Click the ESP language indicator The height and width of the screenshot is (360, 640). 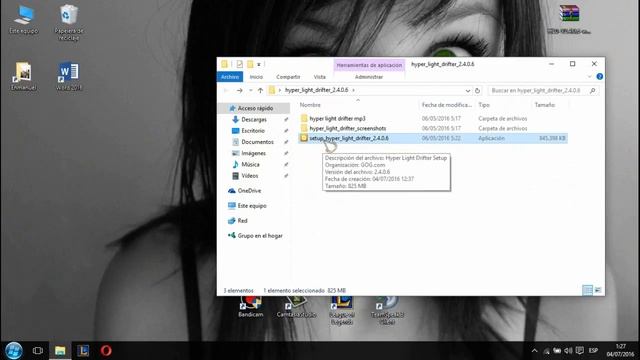coord(593,351)
